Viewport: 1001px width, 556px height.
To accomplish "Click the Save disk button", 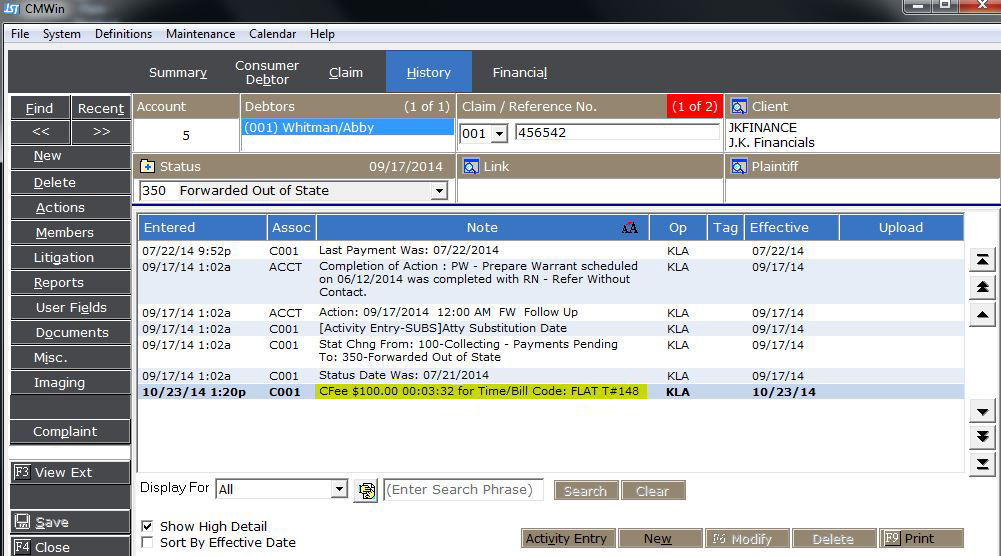I will click(70, 522).
